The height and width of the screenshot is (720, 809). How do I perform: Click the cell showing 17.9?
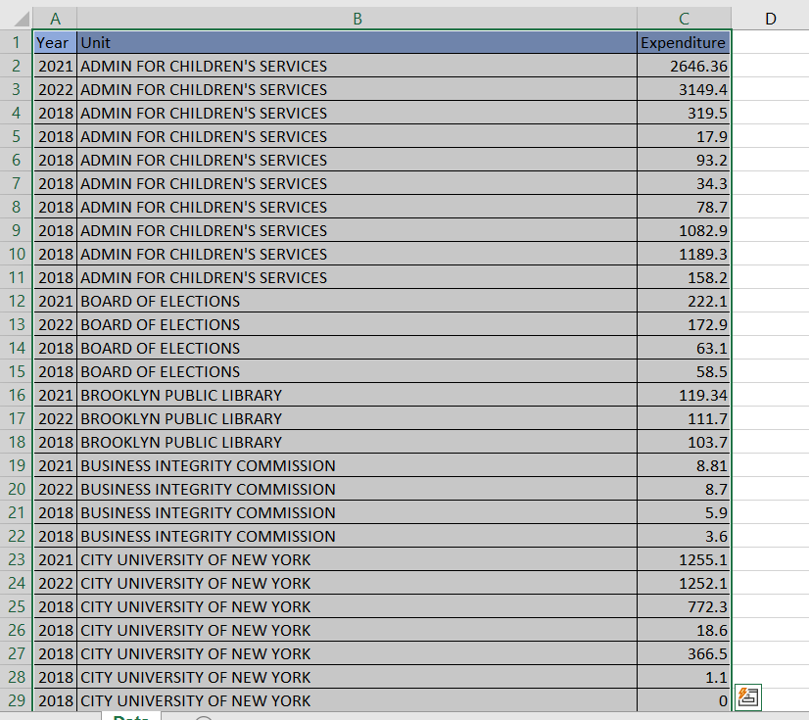(x=684, y=137)
